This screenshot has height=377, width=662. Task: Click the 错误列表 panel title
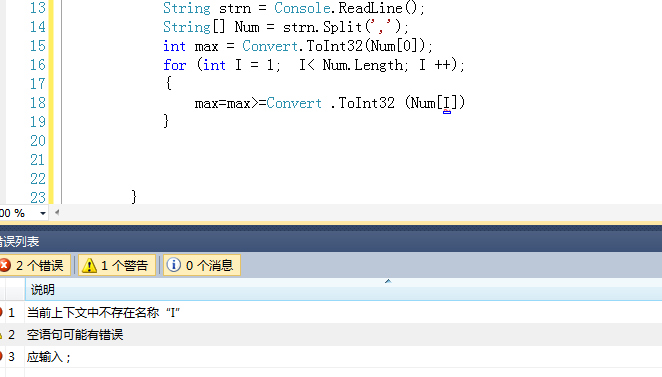tap(19, 241)
